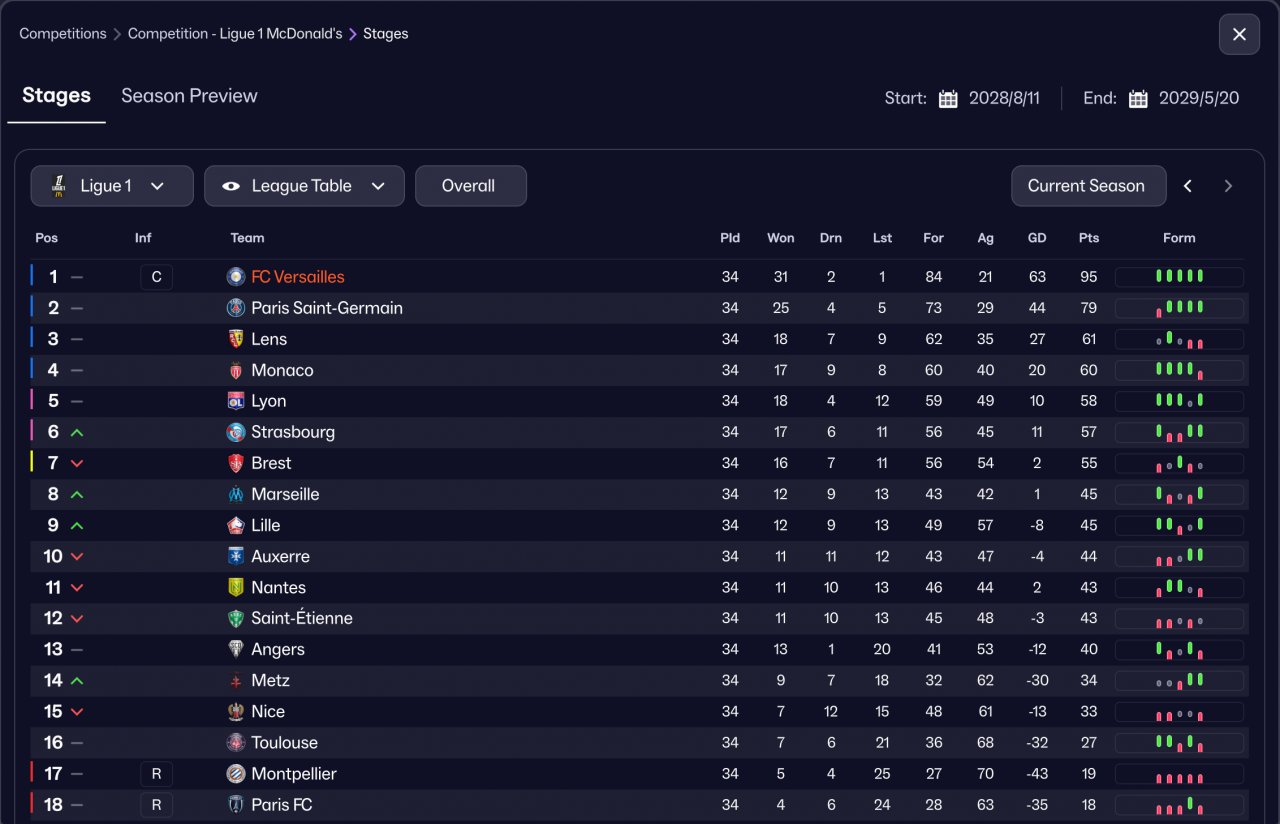Viewport: 1280px width, 824px height.
Task: Click Montpellier's relegation 'R' badge
Action: click(156, 773)
